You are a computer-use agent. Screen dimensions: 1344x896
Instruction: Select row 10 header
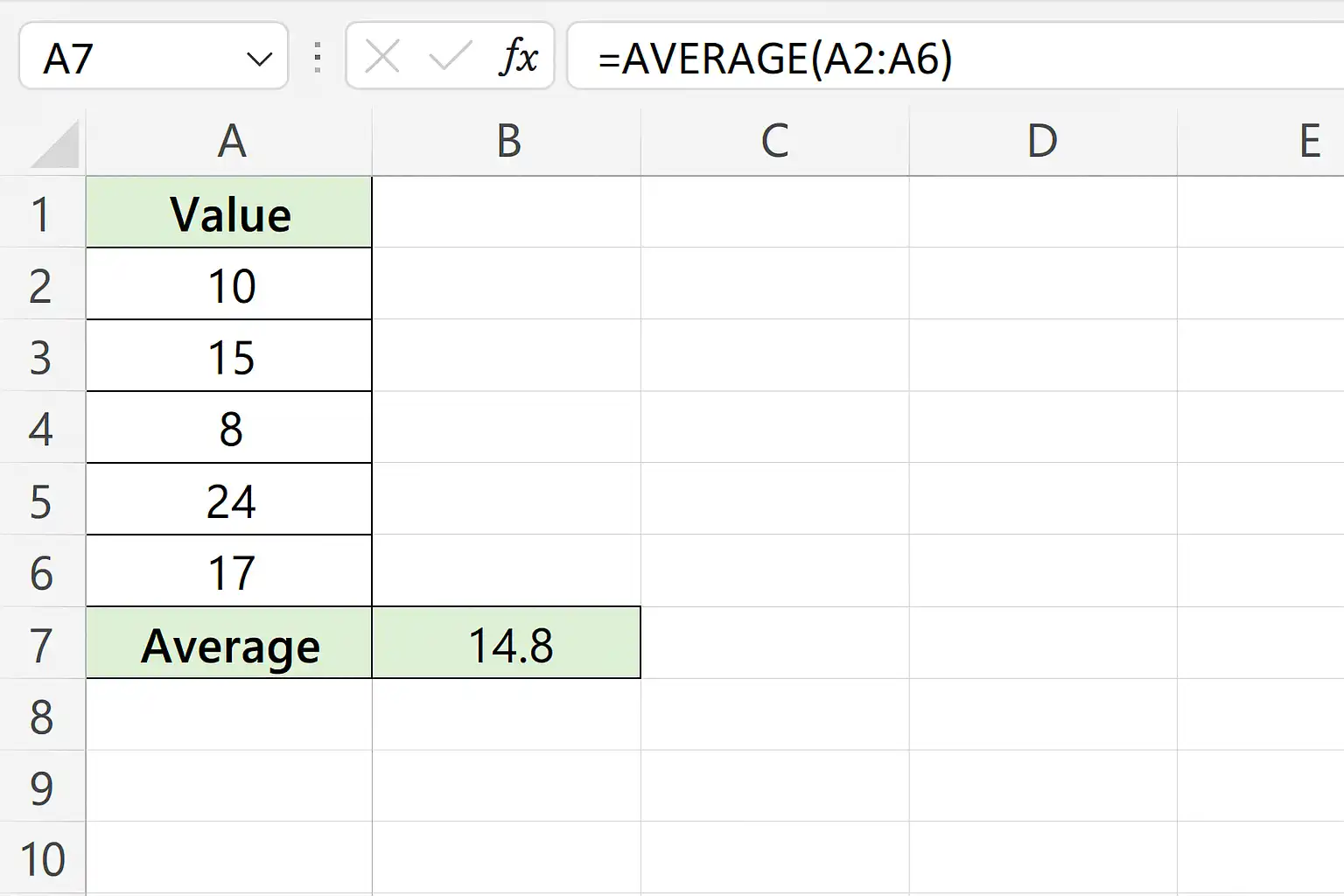click(x=42, y=858)
